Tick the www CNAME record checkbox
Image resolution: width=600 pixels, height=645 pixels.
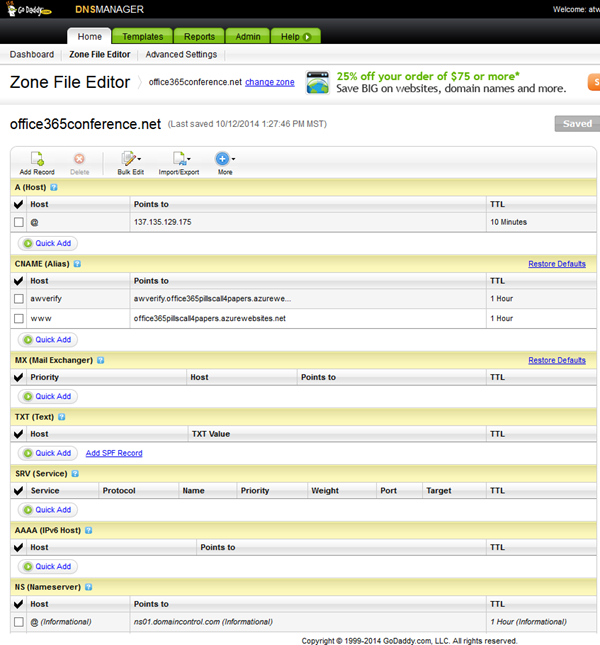pyautogui.click(x=19, y=319)
